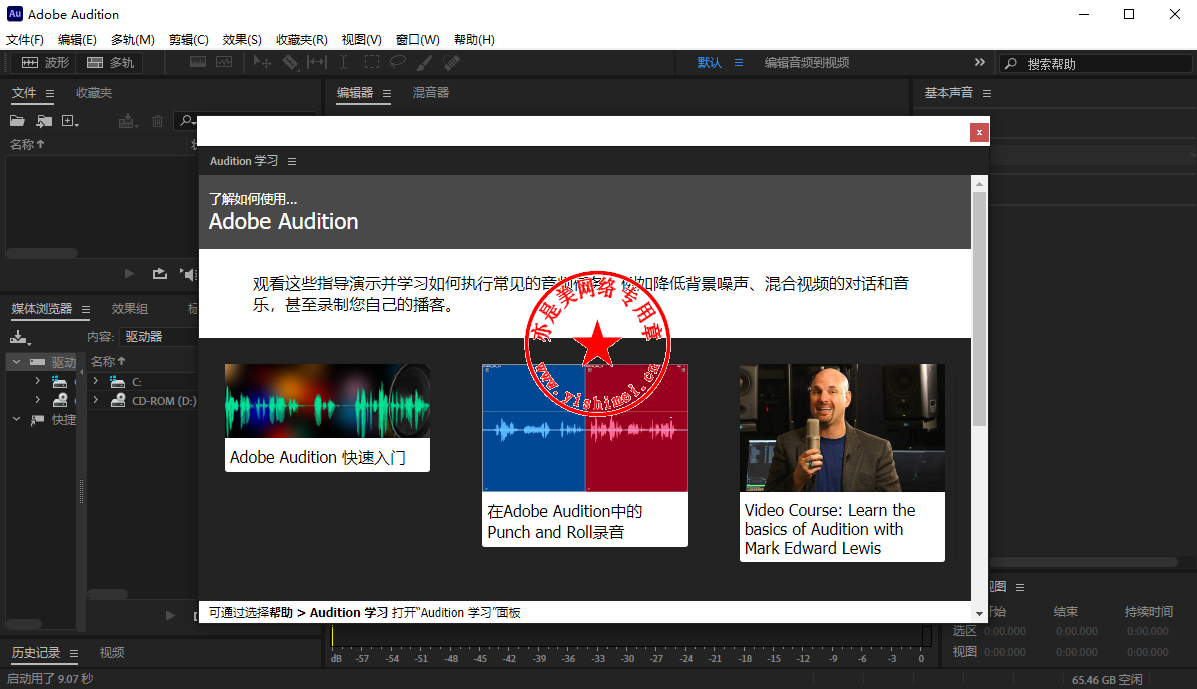
Task: Click the trash icon in the 文件 panel
Action: coord(157,121)
